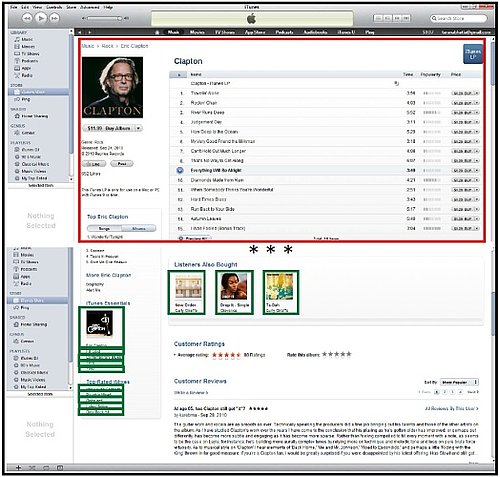
Task: Open the File menu
Action: (x=14, y=7)
